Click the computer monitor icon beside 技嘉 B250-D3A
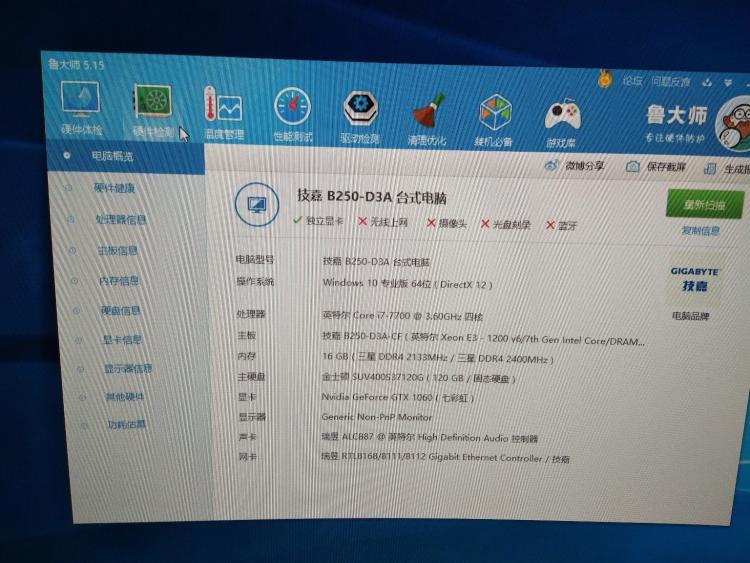 click(x=257, y=205)
